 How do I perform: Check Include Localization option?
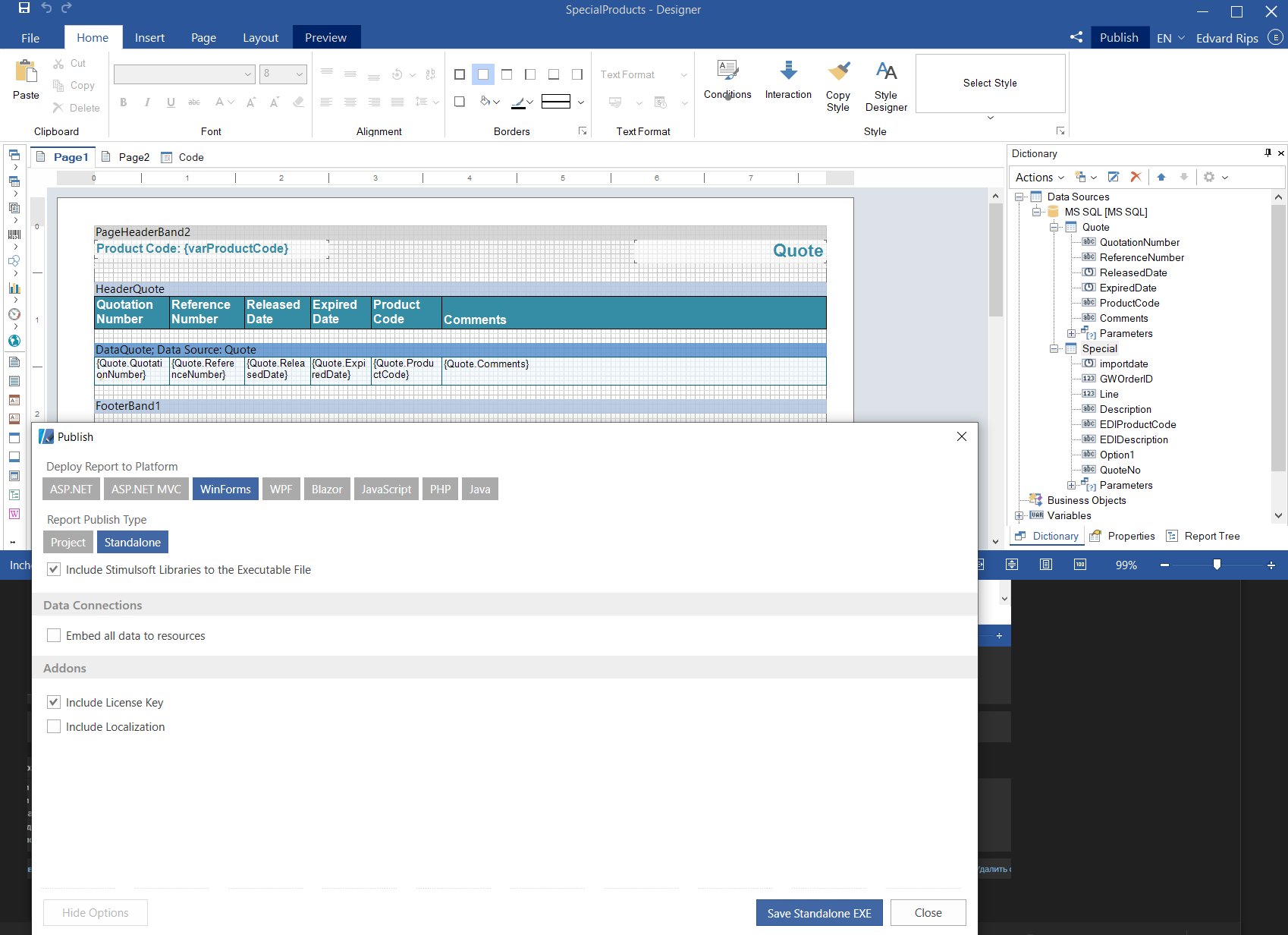tap(54, 726)
